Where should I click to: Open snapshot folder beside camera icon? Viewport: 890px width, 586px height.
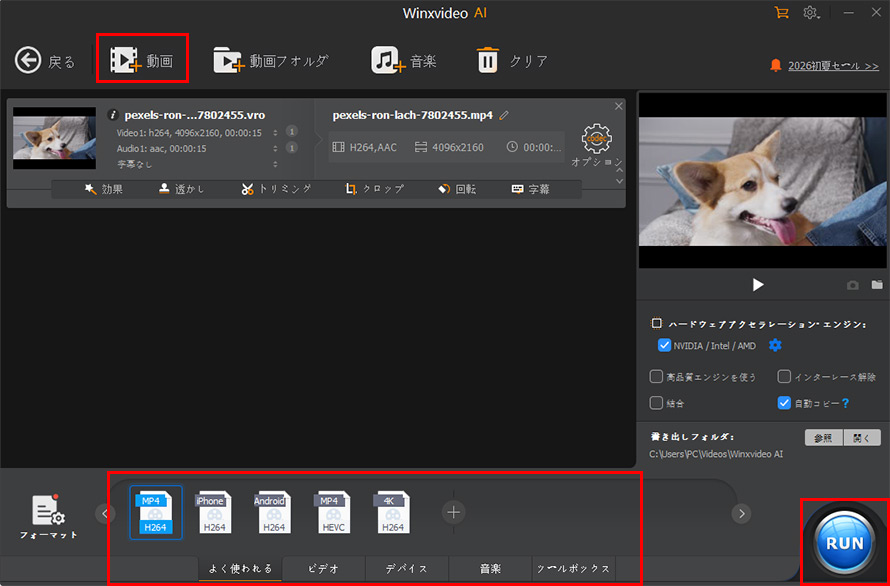(878, 284)
